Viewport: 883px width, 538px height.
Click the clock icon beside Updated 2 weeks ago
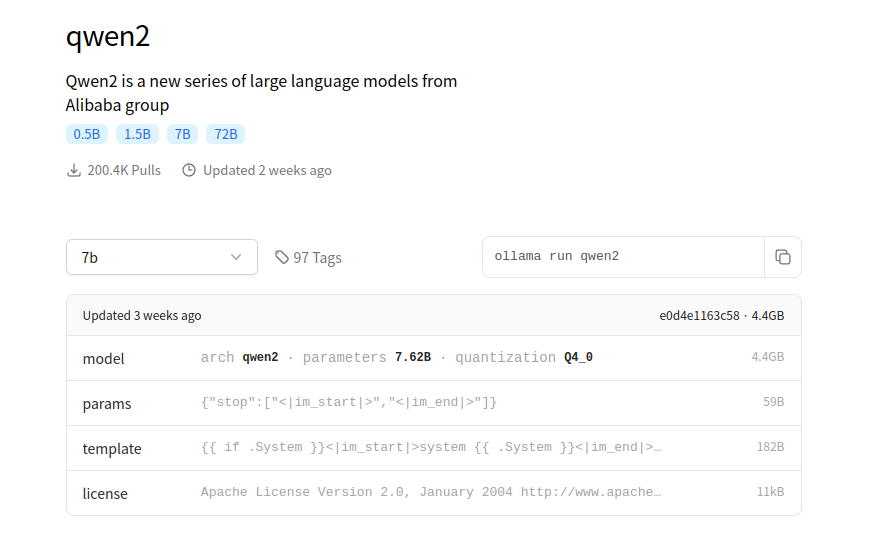pos(189,170)
